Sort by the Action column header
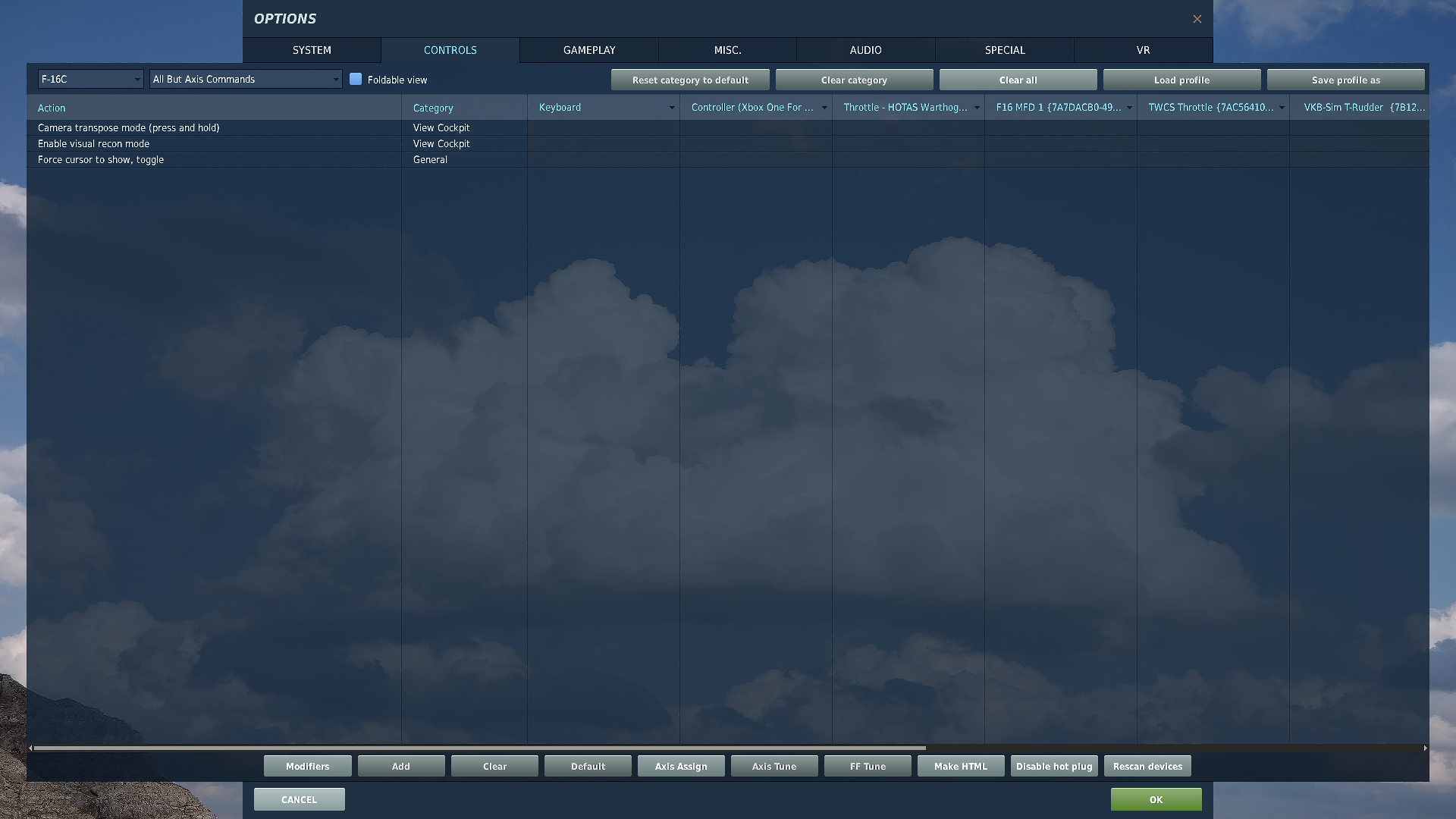Screen dimensions: 1456x819 (x=214, y=108)
